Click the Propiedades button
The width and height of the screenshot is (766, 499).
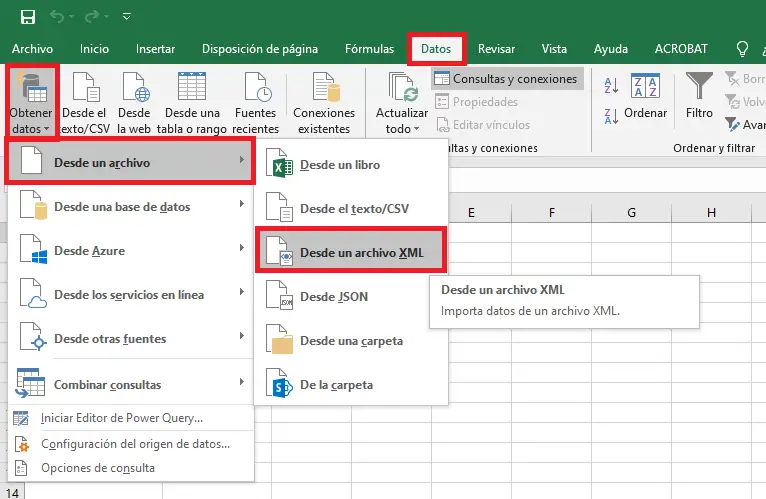[476, 102]
